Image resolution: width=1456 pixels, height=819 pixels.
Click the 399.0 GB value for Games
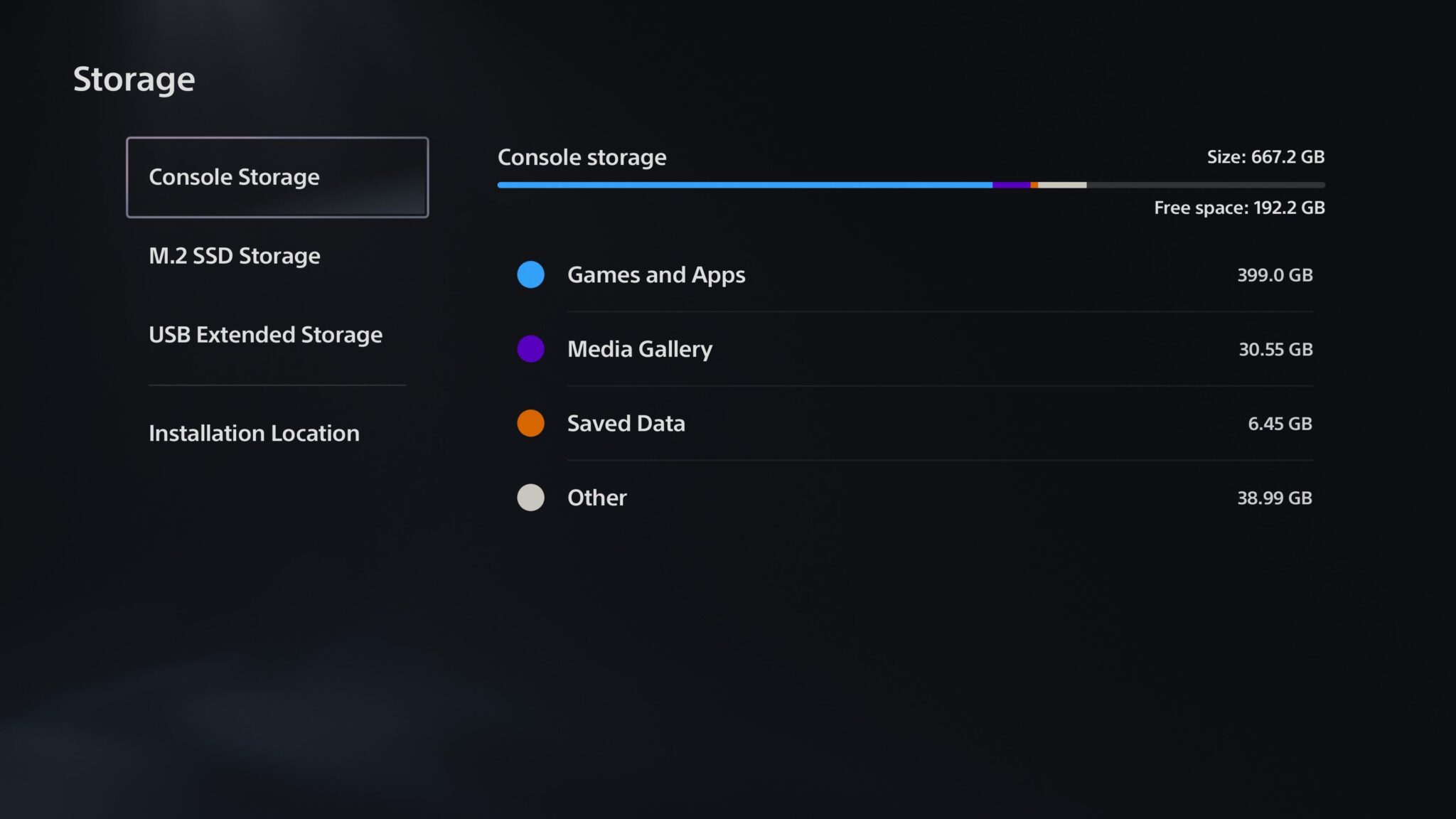click(1274, 275)
